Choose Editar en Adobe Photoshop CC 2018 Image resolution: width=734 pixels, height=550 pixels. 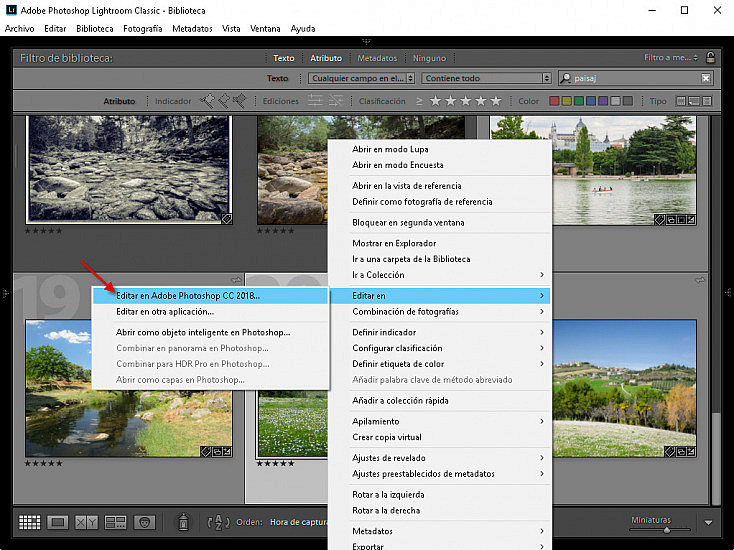210,295
